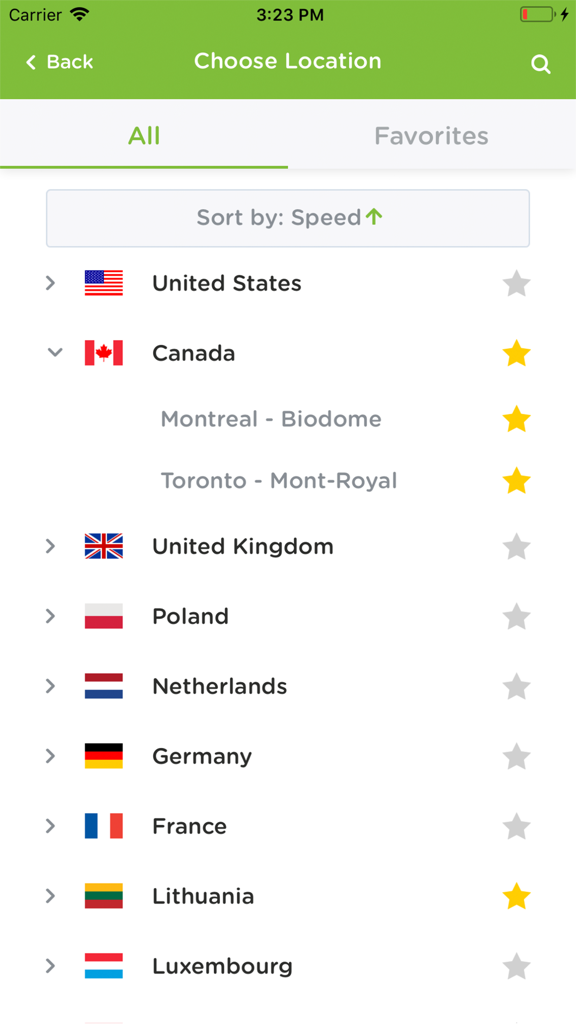Switch to the Favorites tab
Screen dimensions: 576x1024
click(431, 135)
